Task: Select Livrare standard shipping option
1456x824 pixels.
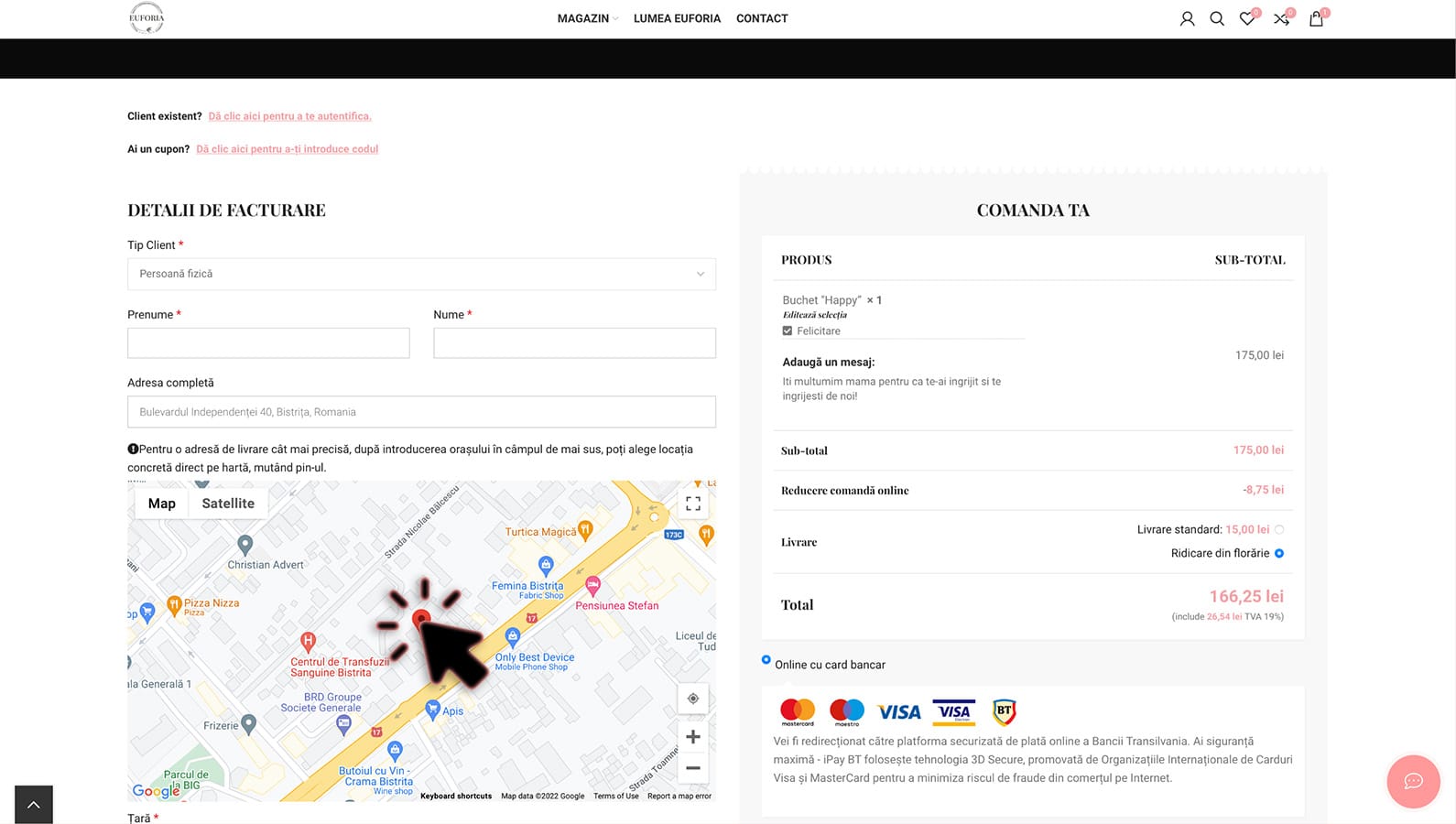Action: (x=1279, y=530)
